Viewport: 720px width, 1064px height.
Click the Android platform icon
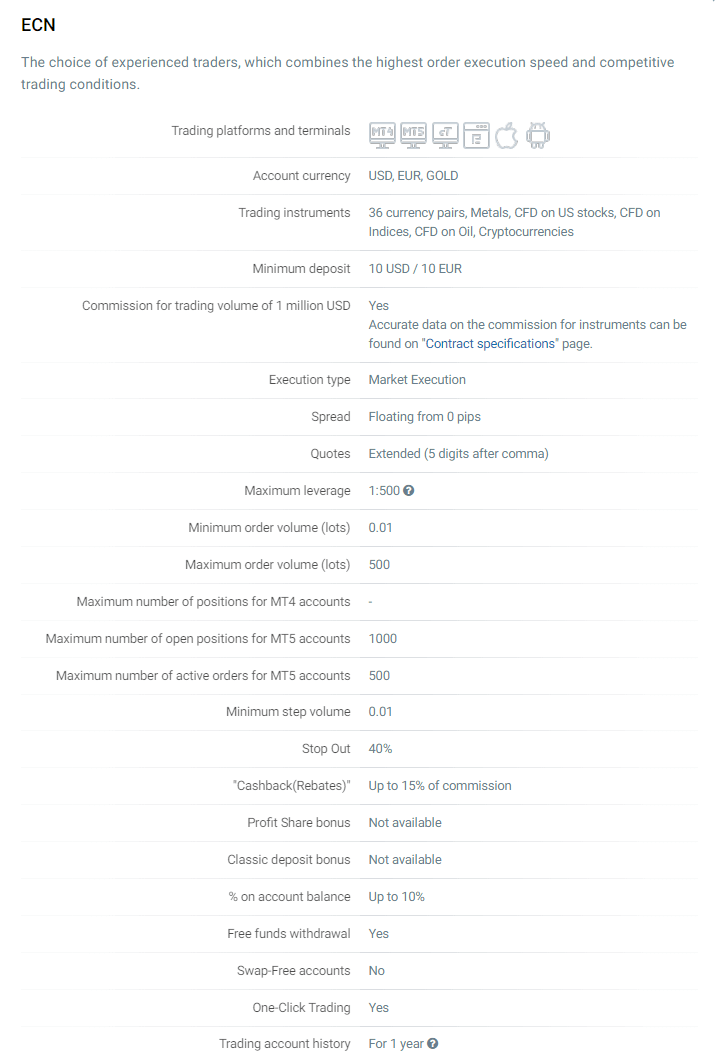click(x=538, y=135)
